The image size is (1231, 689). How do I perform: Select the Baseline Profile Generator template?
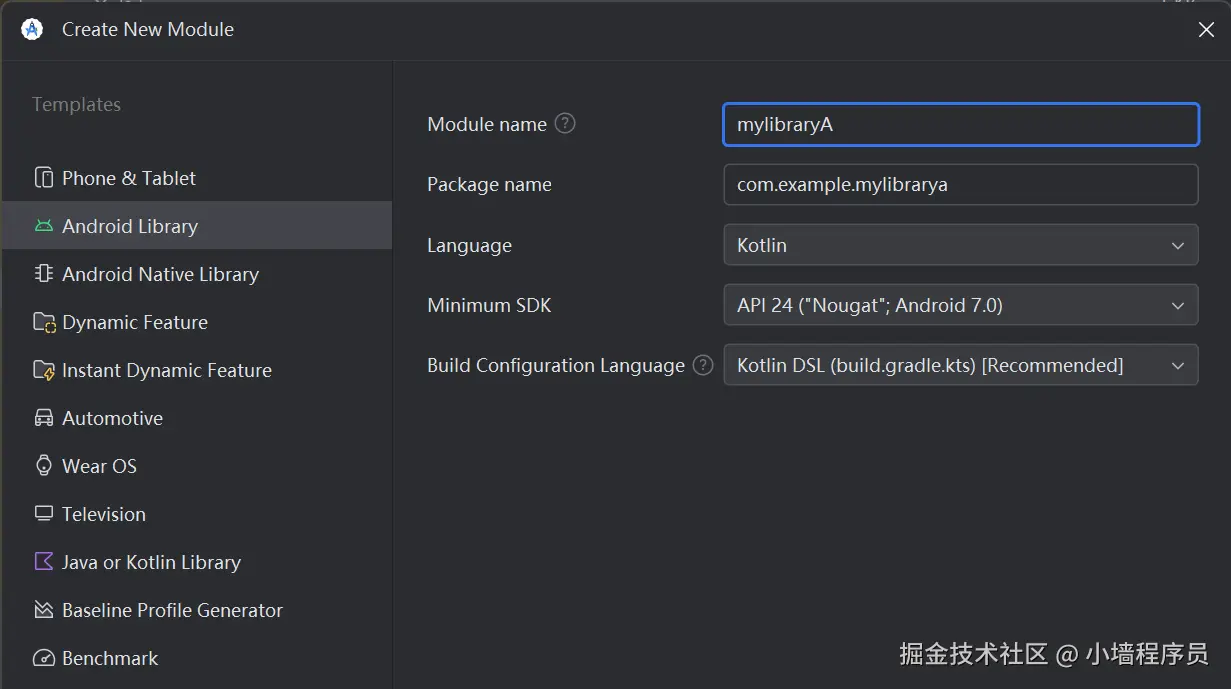(172, 610)
